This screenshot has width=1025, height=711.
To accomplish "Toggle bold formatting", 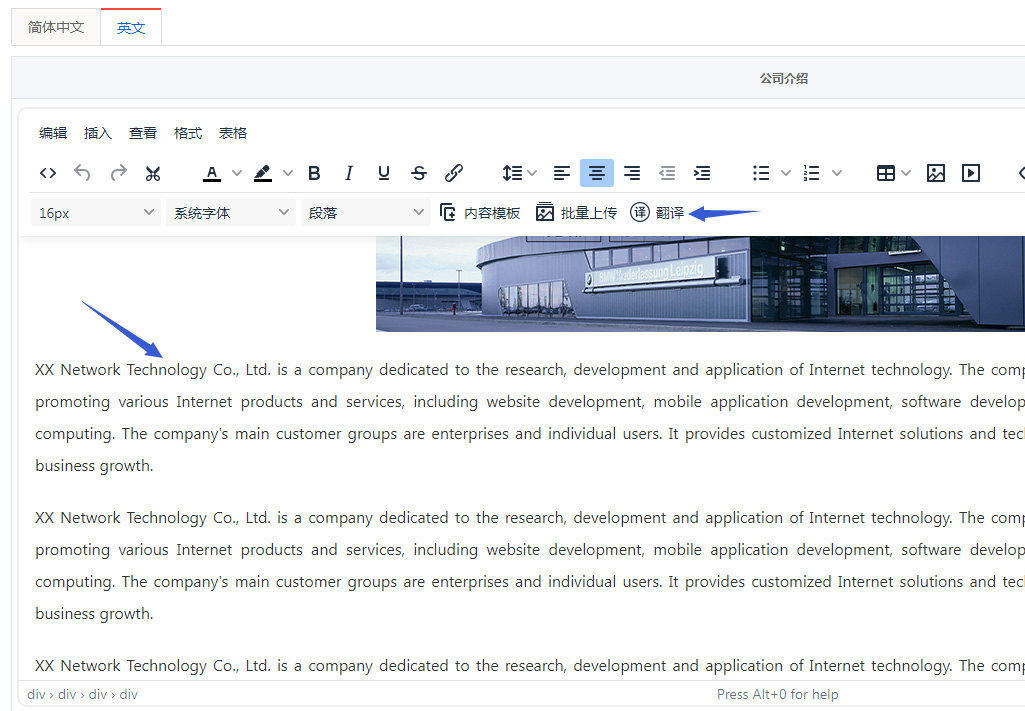I will coord(314,173).
